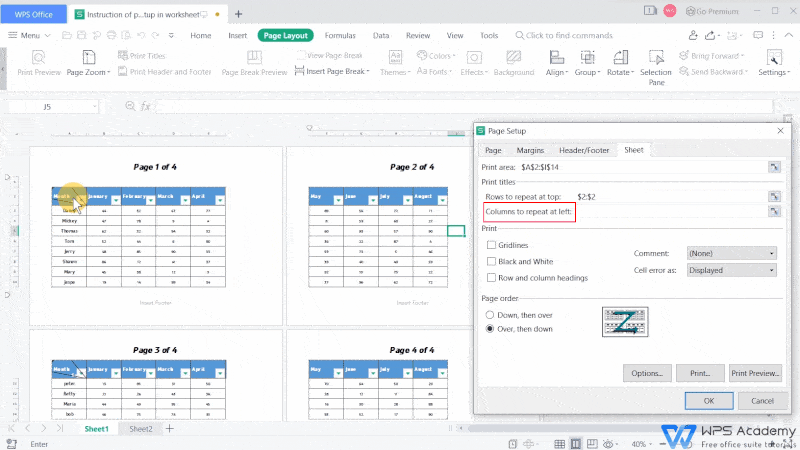The width and height of the screenshot is (800, 450).
Task: Choose the Background image tool
Action: pyautogui.click(x=514, y=63)
